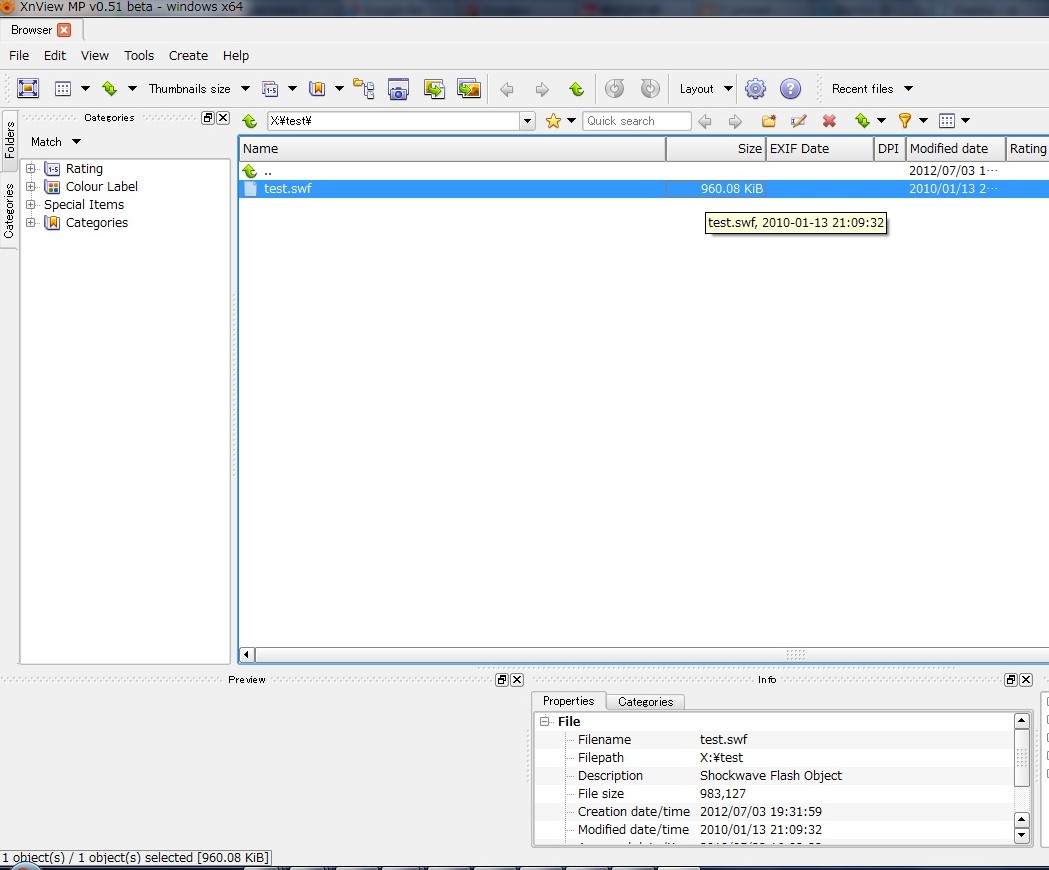Click the rename pencil icon

pos(798,121)
